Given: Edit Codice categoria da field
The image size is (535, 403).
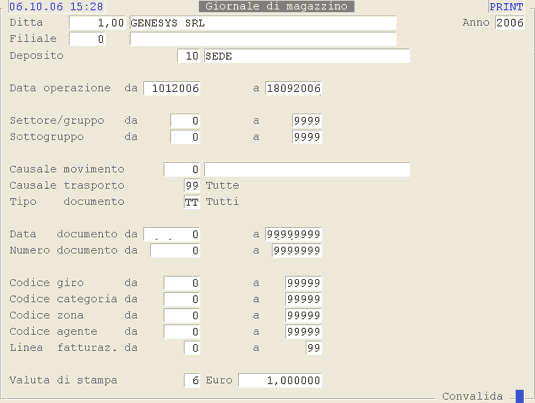Looking at the screenshot, I should click(182, 299).
